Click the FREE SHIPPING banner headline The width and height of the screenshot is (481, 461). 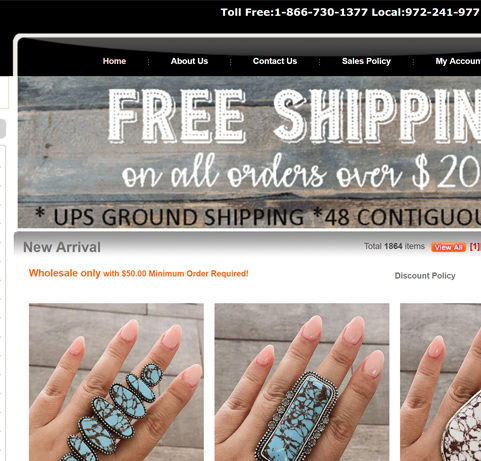tap(295, 116)
